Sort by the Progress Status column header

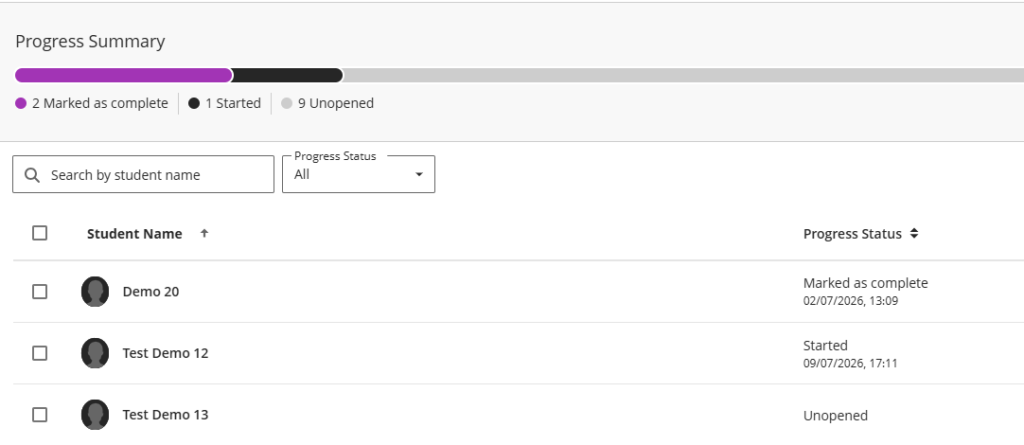click(852, 233)
